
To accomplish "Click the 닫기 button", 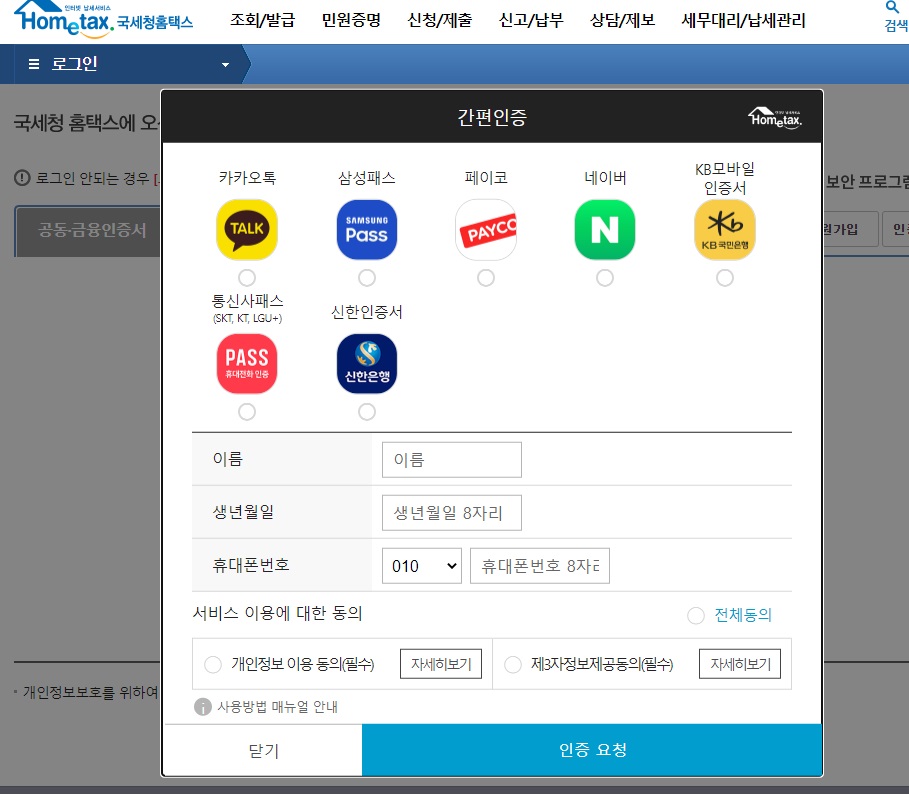I will (x=263, y=750).
